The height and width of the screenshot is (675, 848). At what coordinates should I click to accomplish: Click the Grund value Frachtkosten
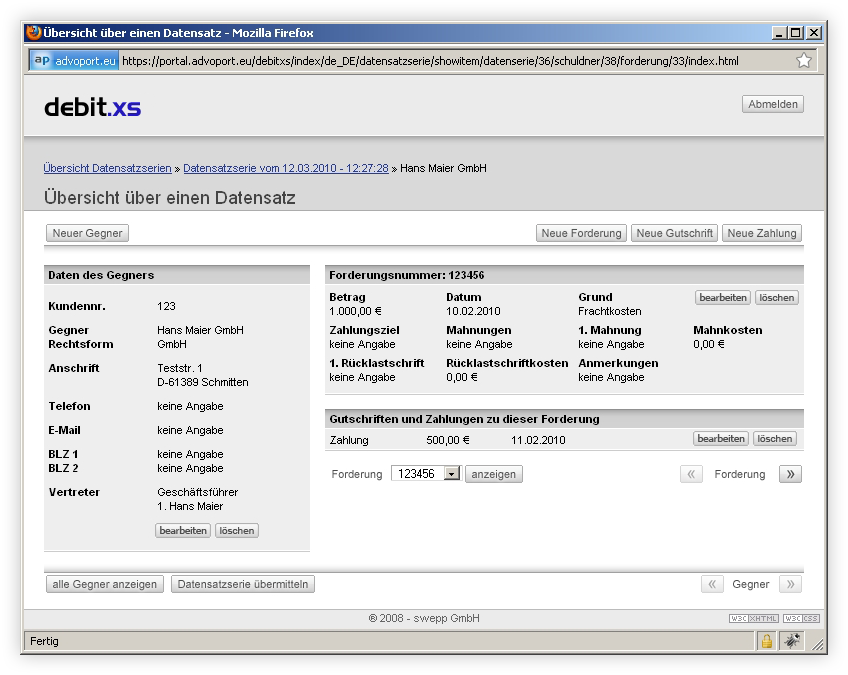click(610, 311)
